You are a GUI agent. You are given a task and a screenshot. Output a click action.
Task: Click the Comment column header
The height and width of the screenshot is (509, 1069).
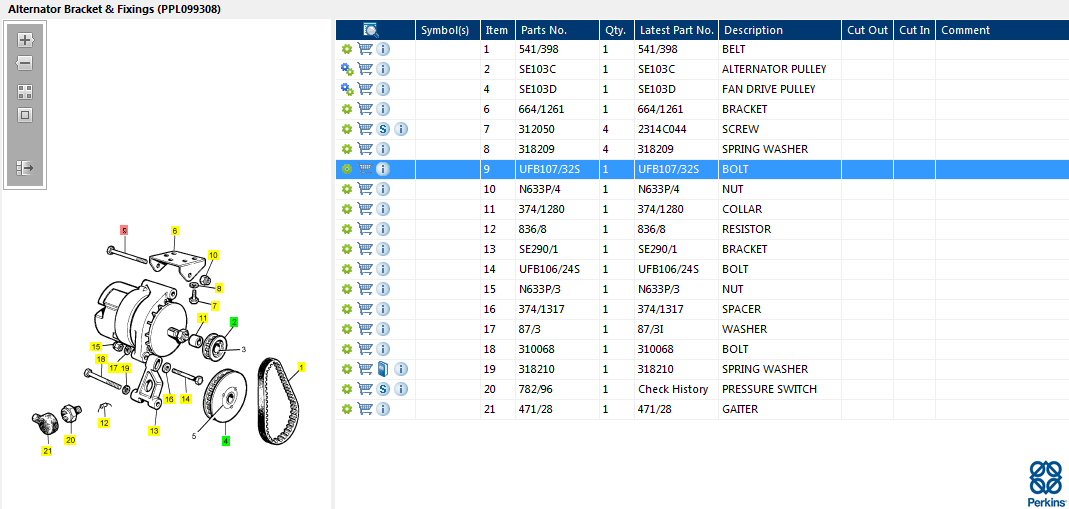point(1002,30)
